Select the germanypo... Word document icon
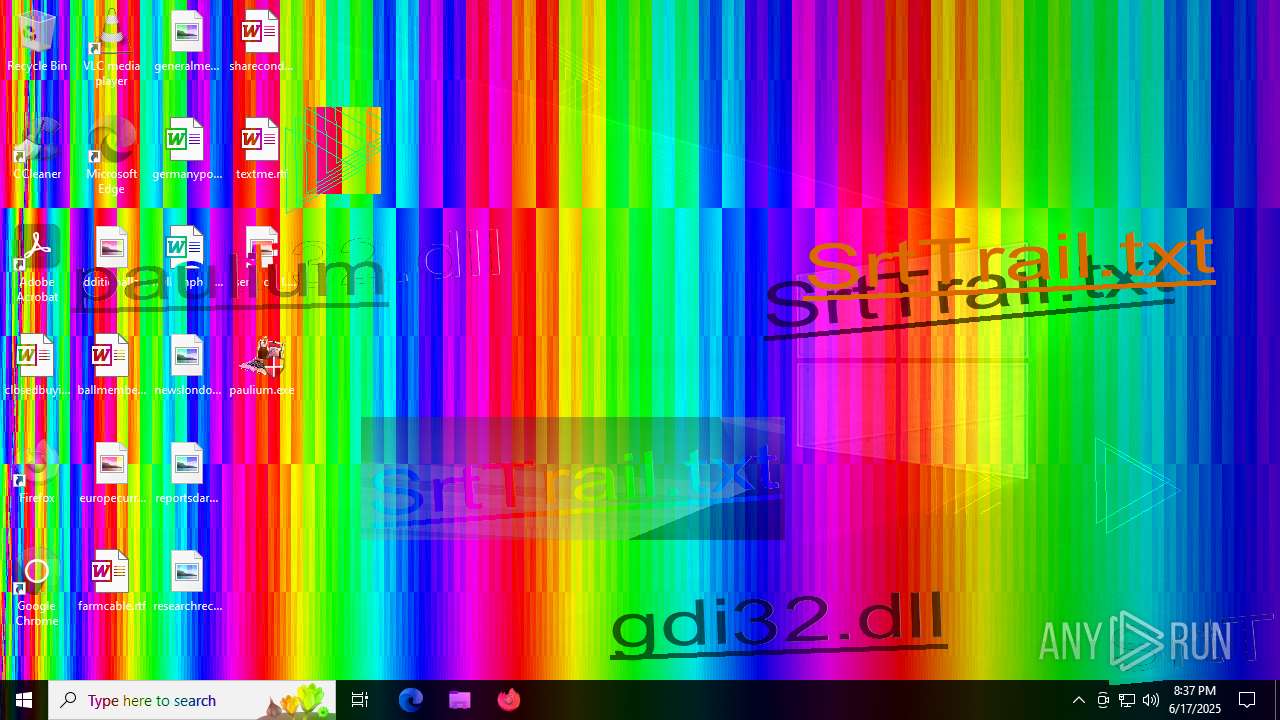The height and width of the screenshot is (720, 1280). tap(186, 150)
